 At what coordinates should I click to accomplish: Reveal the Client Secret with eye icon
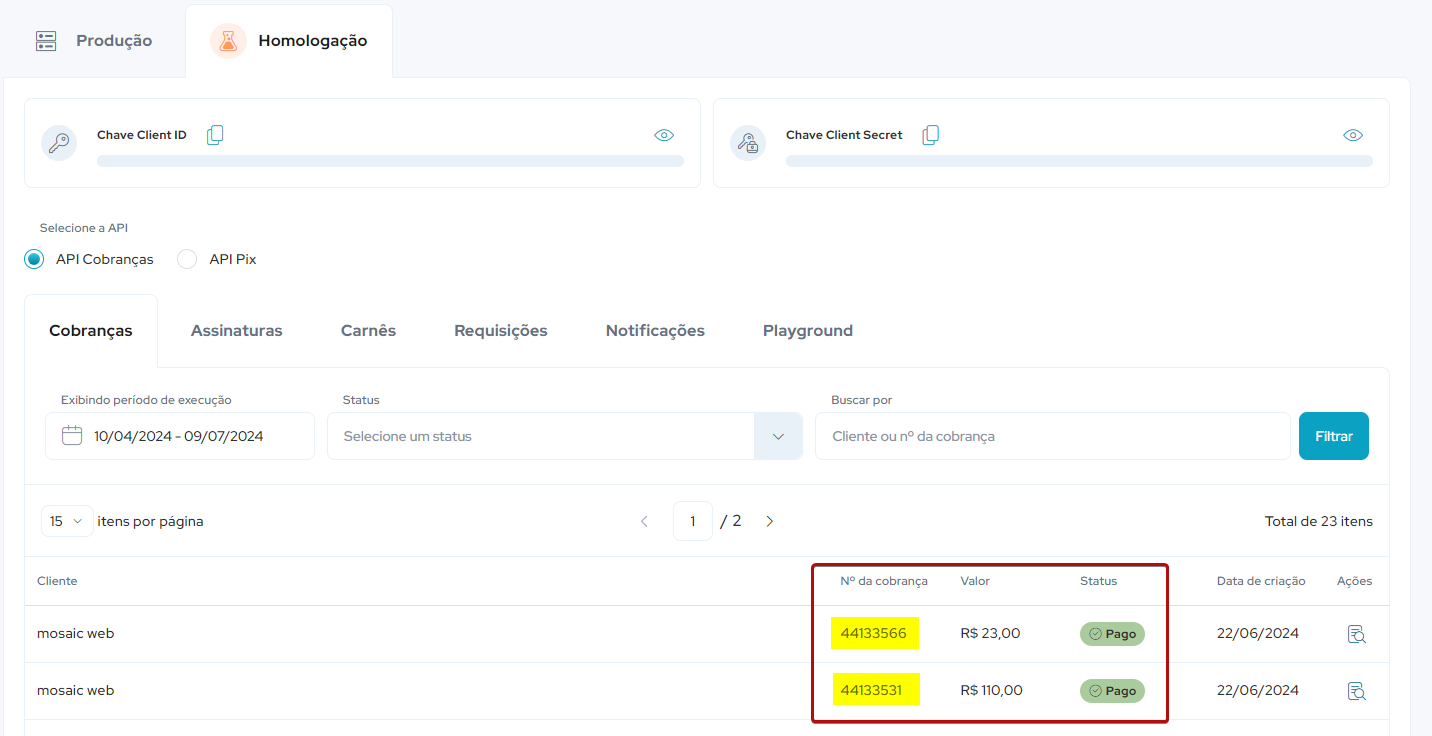coord(1353,135)
